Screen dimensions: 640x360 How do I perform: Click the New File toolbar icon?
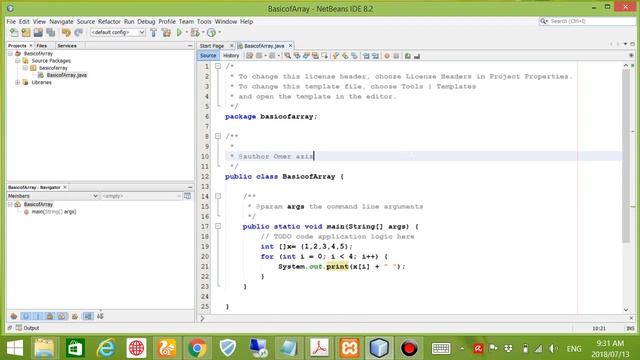pos(14,32)
